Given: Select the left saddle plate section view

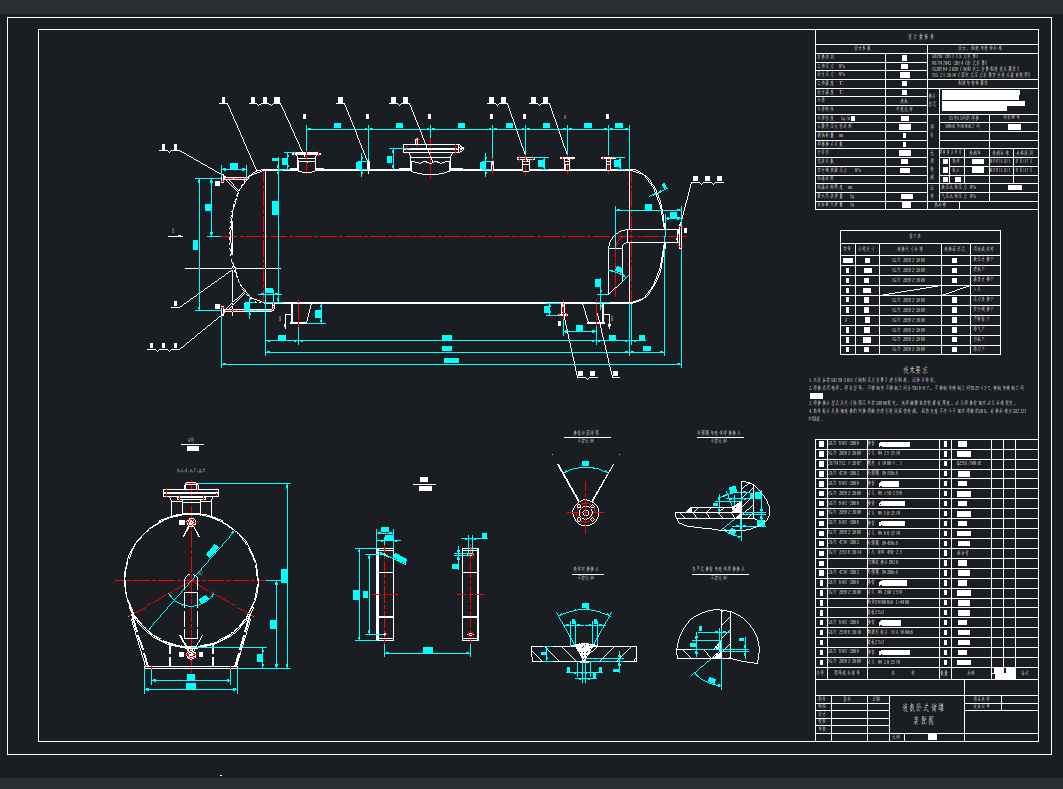Looking at the screenshot, I should [384, 593].
